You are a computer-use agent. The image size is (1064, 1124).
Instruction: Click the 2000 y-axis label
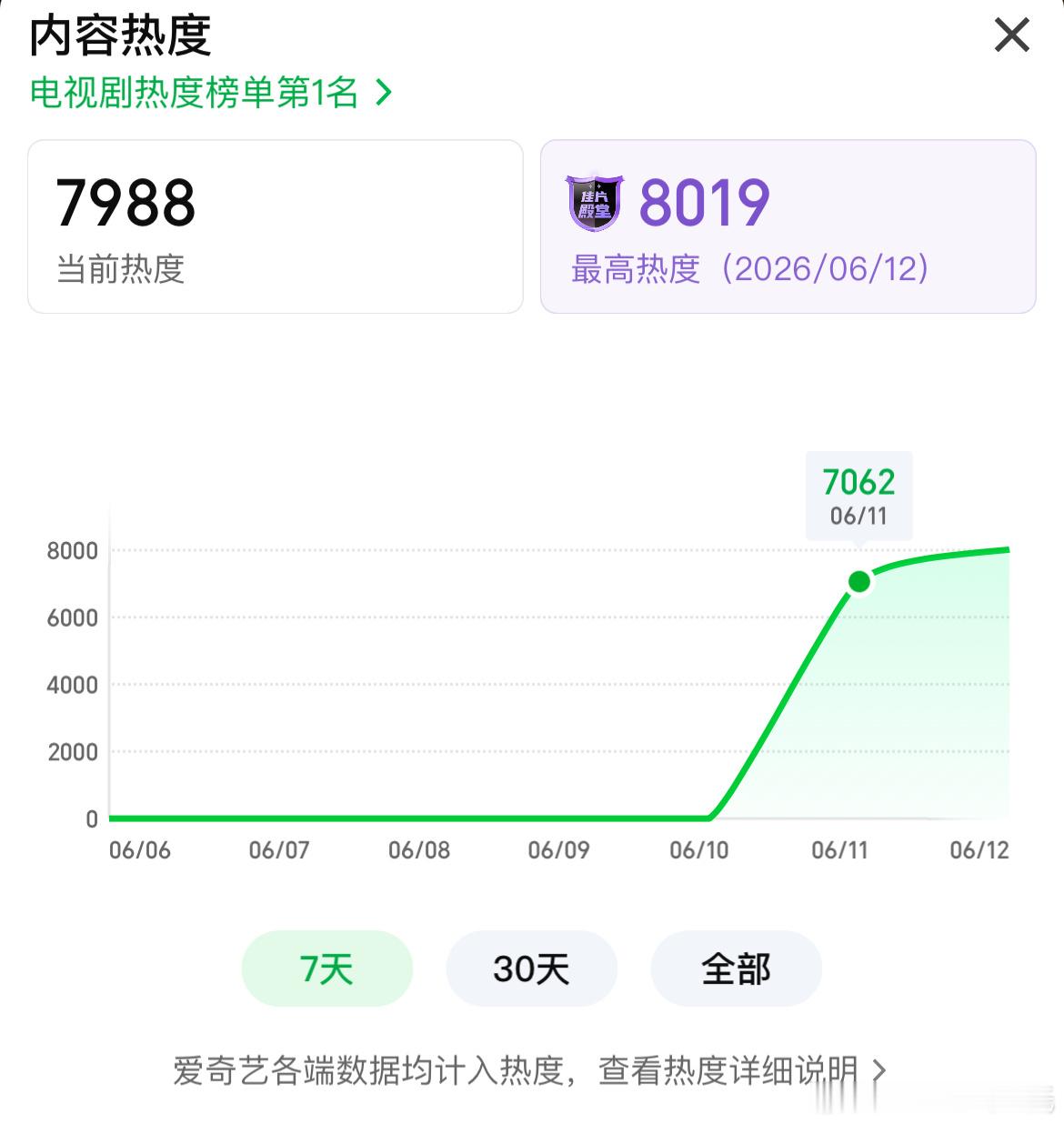coord(73,752)
